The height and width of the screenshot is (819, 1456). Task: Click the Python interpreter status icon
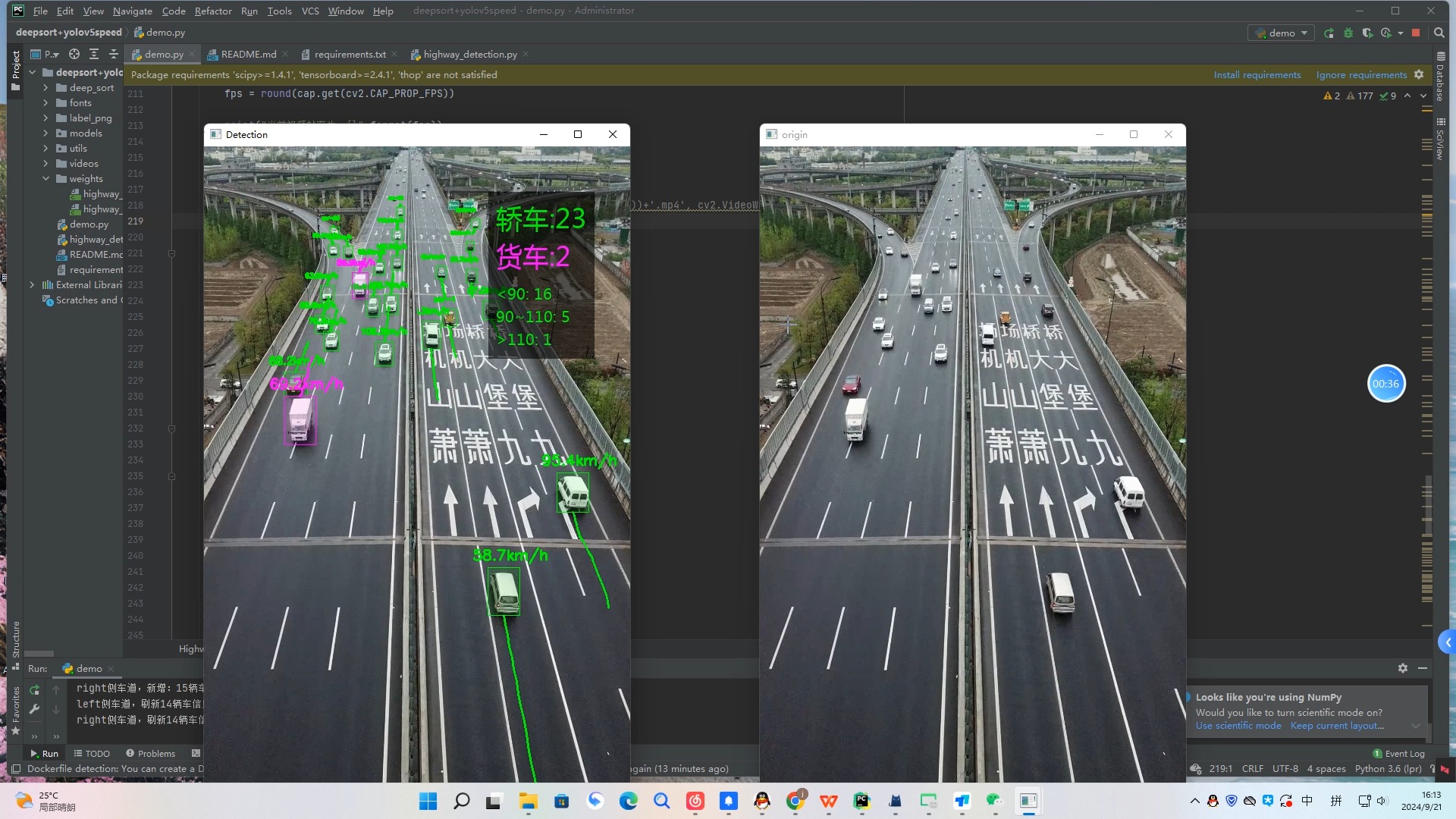click(x=1388, y=768)
